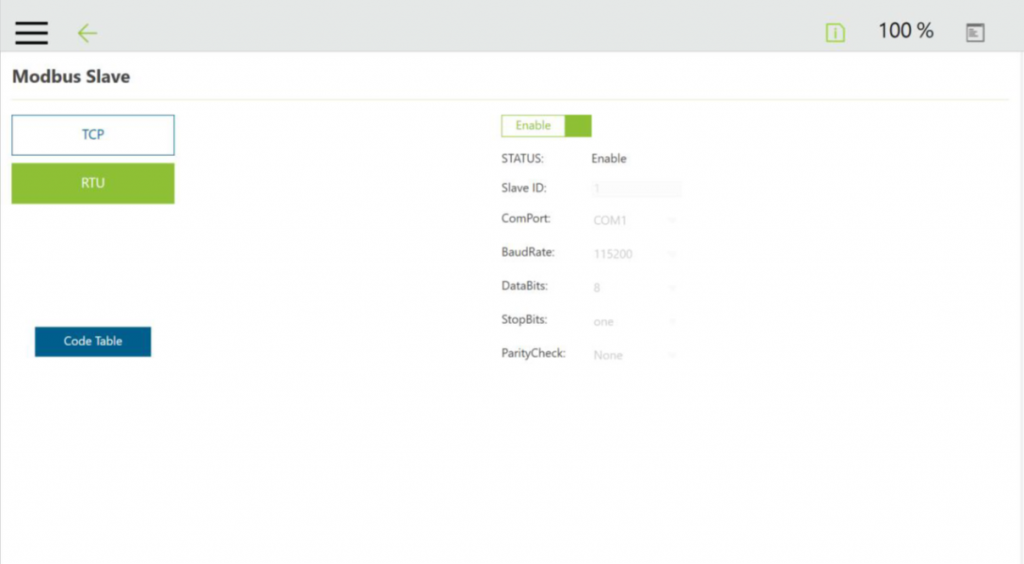Open the ParityCheck dropdown showing None
Screen dimensions: 1024x564
(636, 355)
